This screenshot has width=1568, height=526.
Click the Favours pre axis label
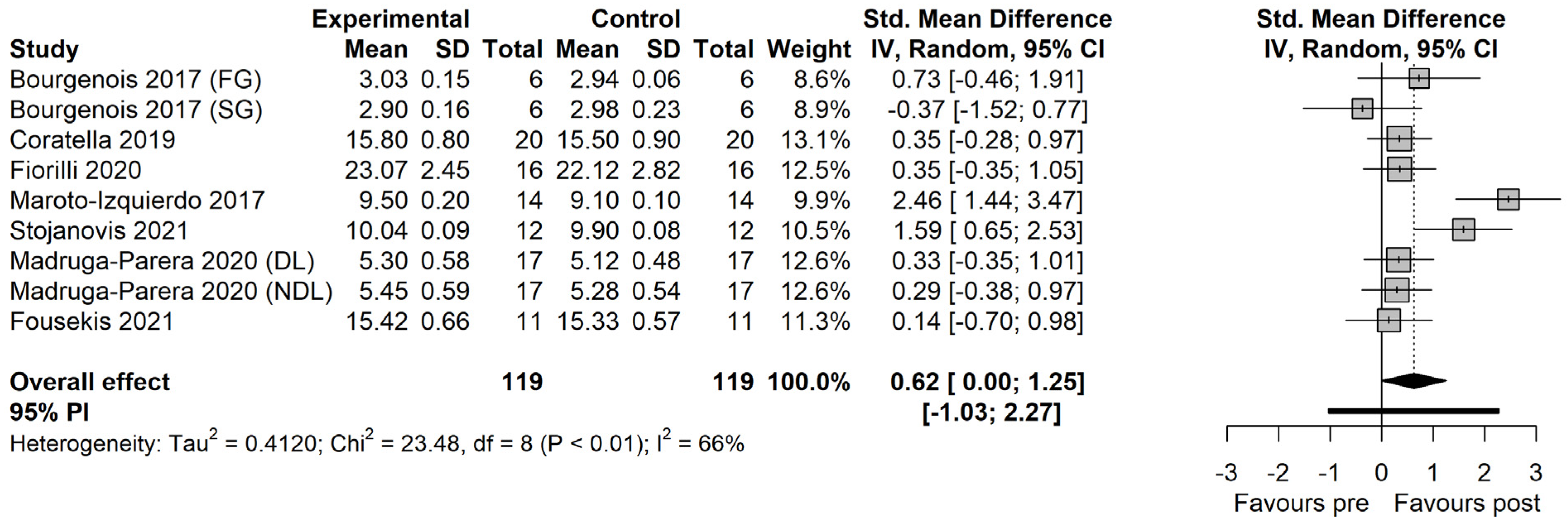tap(1301, 504)
